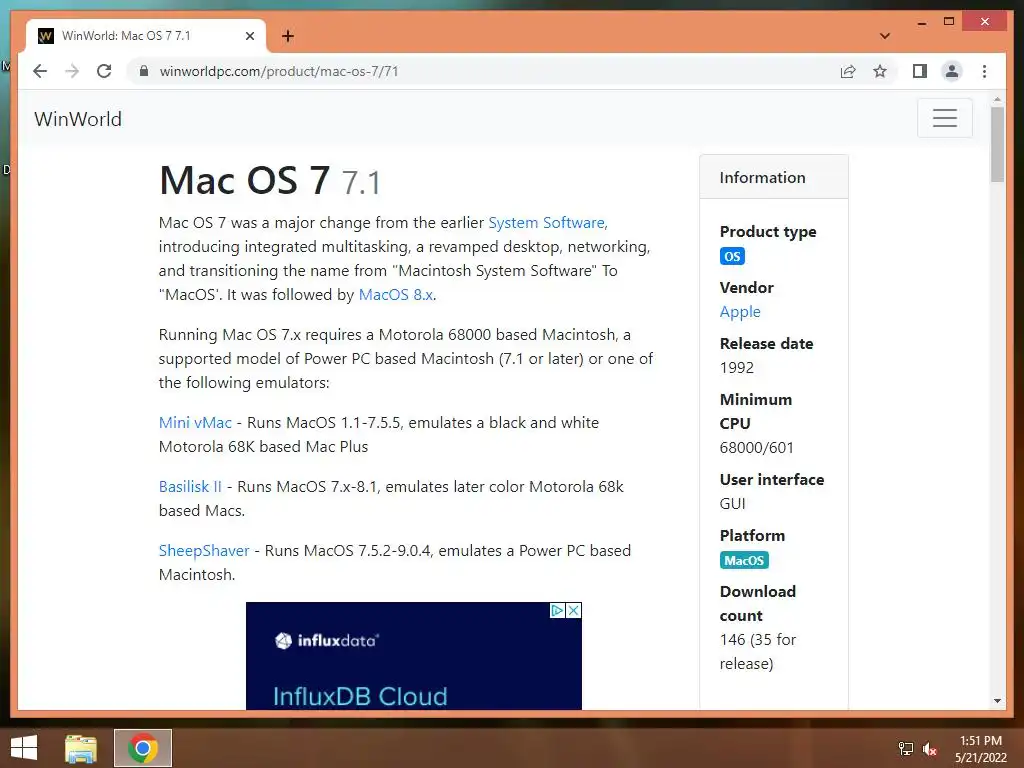Open the Windows Start menu
Screen dimensions: 1024x768
(24, 748)
